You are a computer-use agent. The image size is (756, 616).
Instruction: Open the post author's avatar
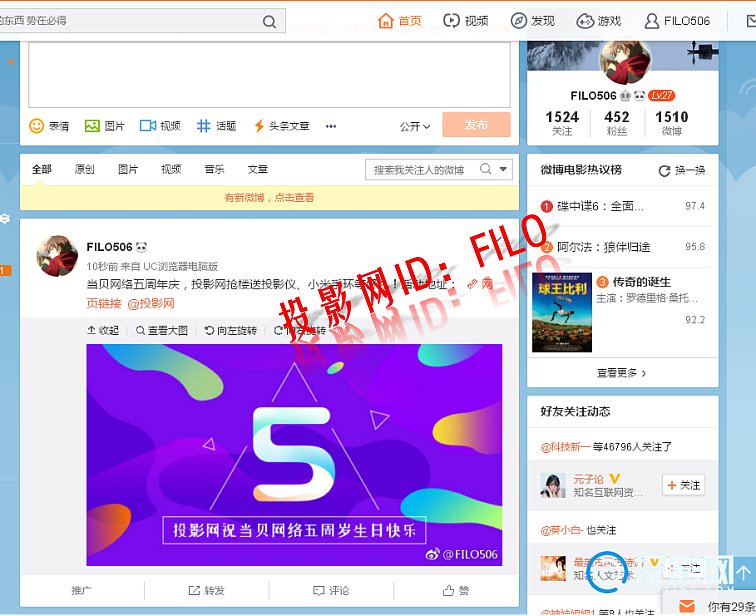tap(57, 256)
